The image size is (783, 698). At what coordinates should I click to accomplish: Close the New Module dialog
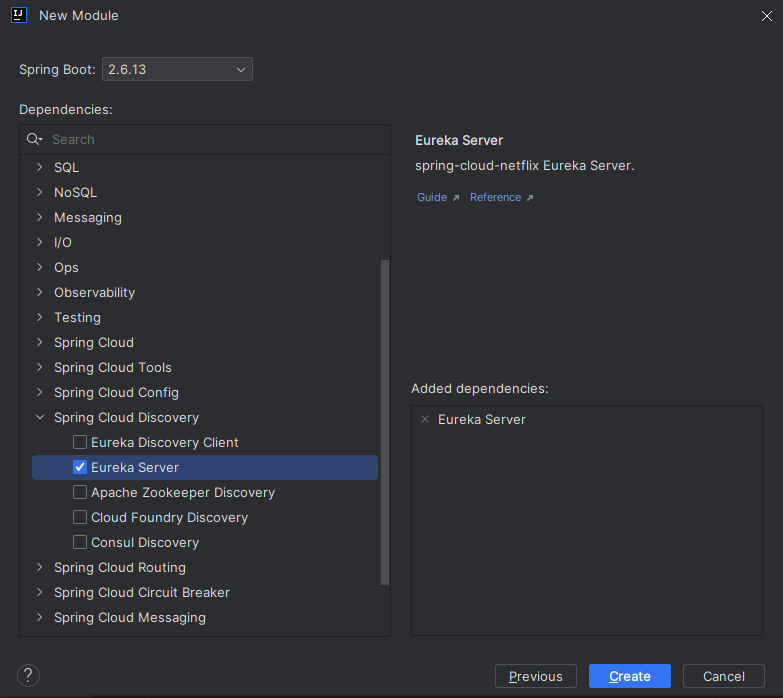click(767, 16)
